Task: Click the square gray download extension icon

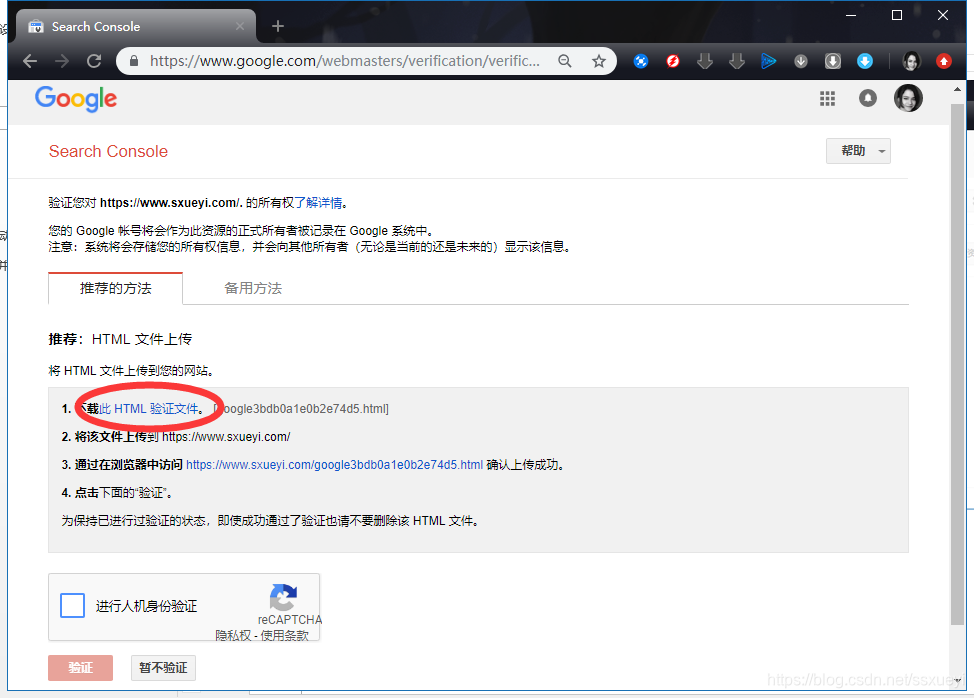Action: click(x=833, y=61)
